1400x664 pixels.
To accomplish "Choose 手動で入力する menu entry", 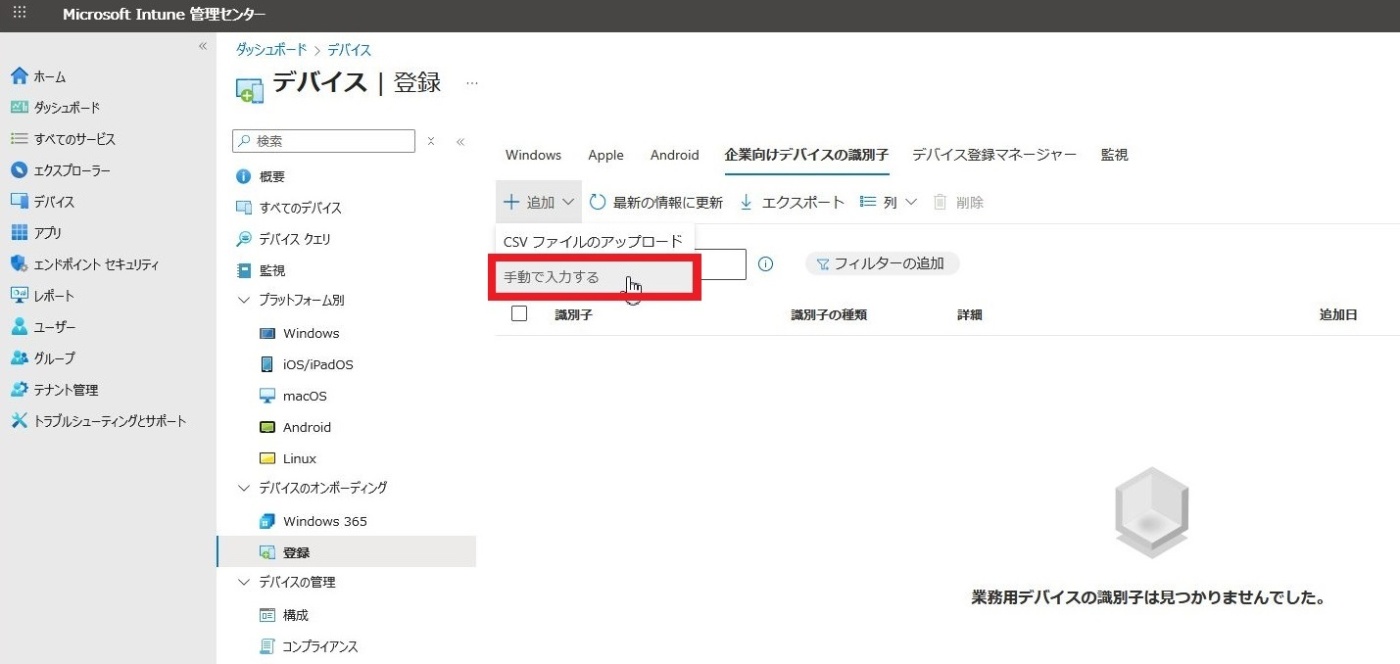I will pos(594,277).
